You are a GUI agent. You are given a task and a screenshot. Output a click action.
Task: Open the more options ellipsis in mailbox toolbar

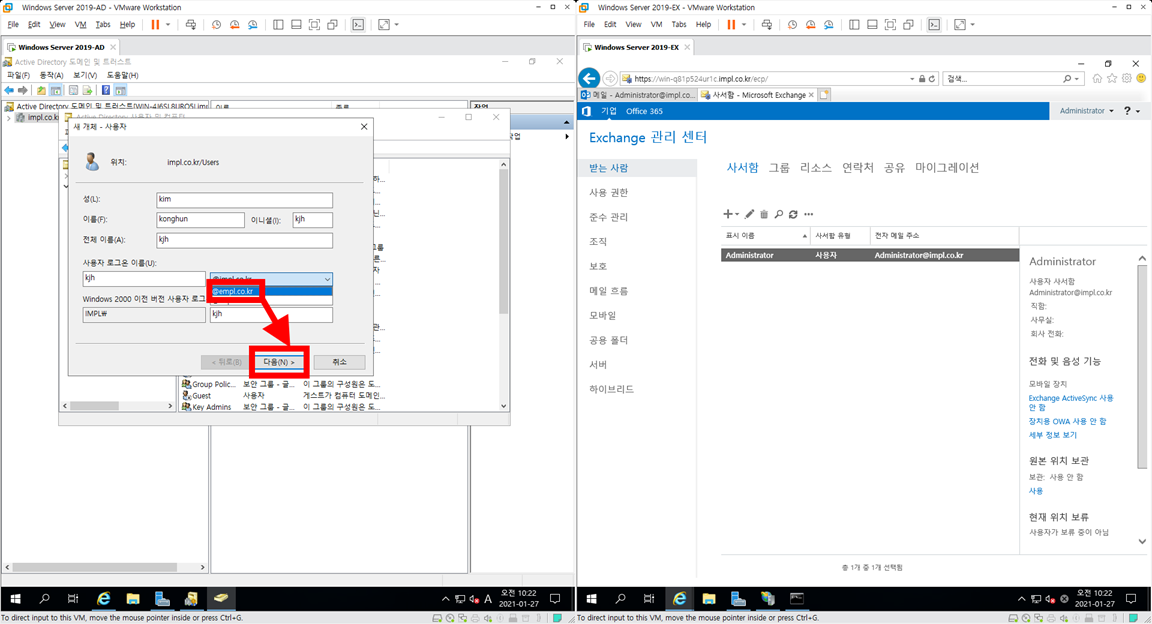[x=809, y=214]
